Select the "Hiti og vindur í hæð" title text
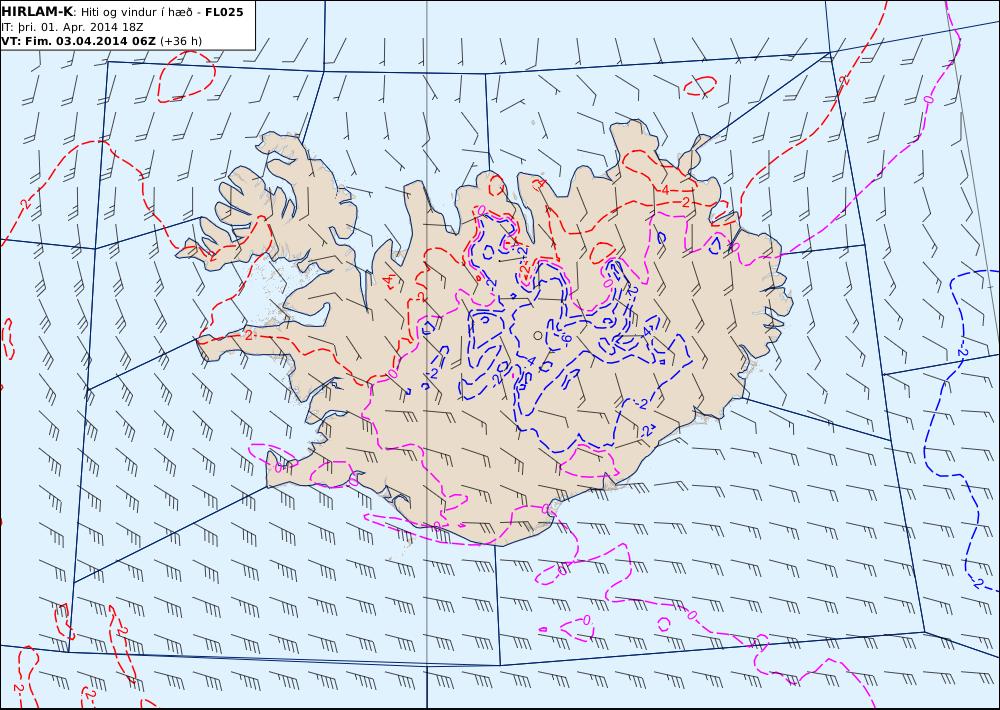 [x=136, y=12]
